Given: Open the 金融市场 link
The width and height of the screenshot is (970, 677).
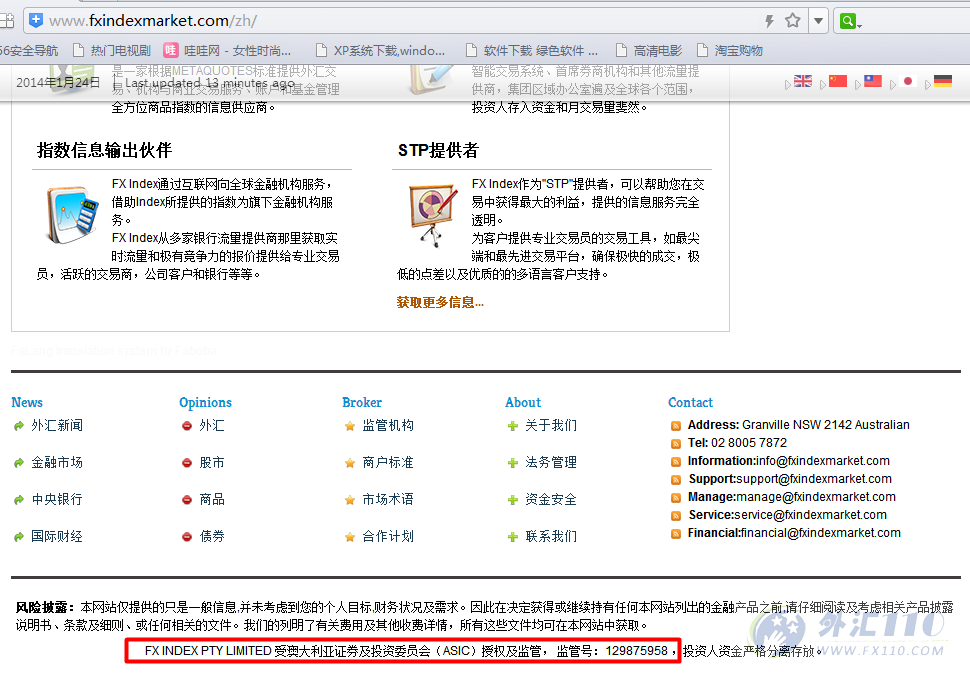Looking at the screenshot, I should (57, 462).
